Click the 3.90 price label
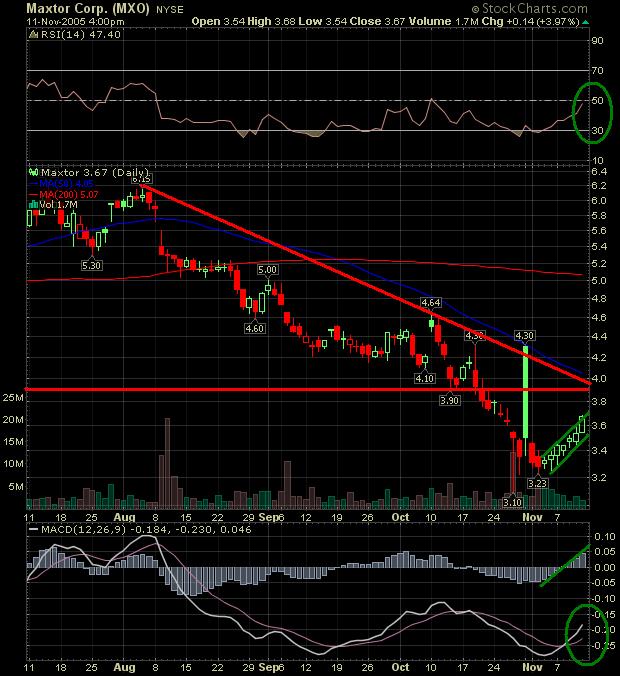Screen dimensions: 620x676 coord(450,401)
